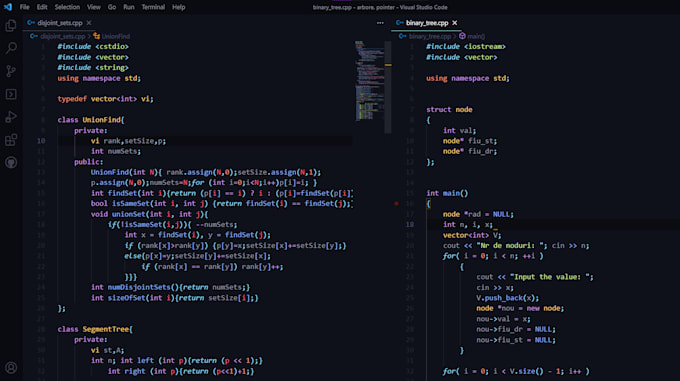Click the UnionFind class symbol icon in breadcrumb
Screen dimensions: 680x381
[96, 36]
